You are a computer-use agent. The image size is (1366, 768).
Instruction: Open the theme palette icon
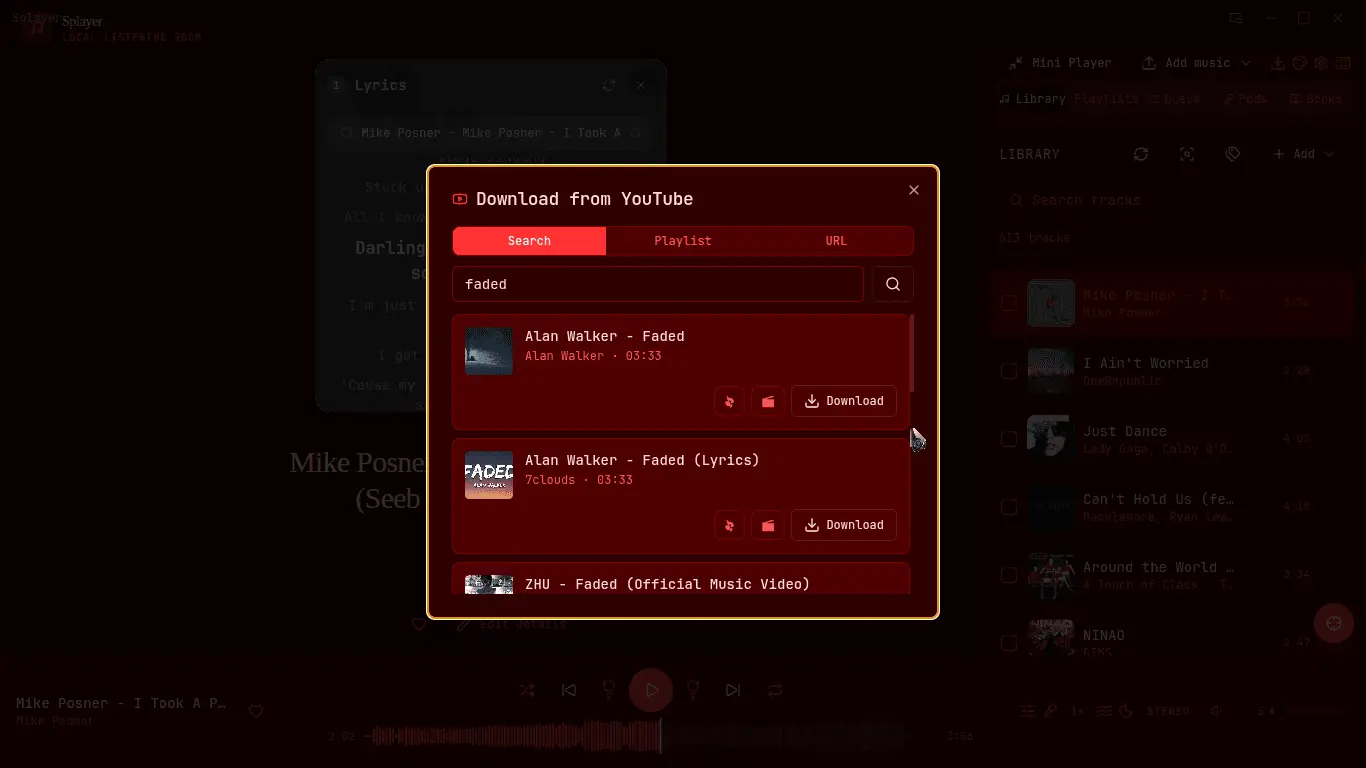(1300, 63)
